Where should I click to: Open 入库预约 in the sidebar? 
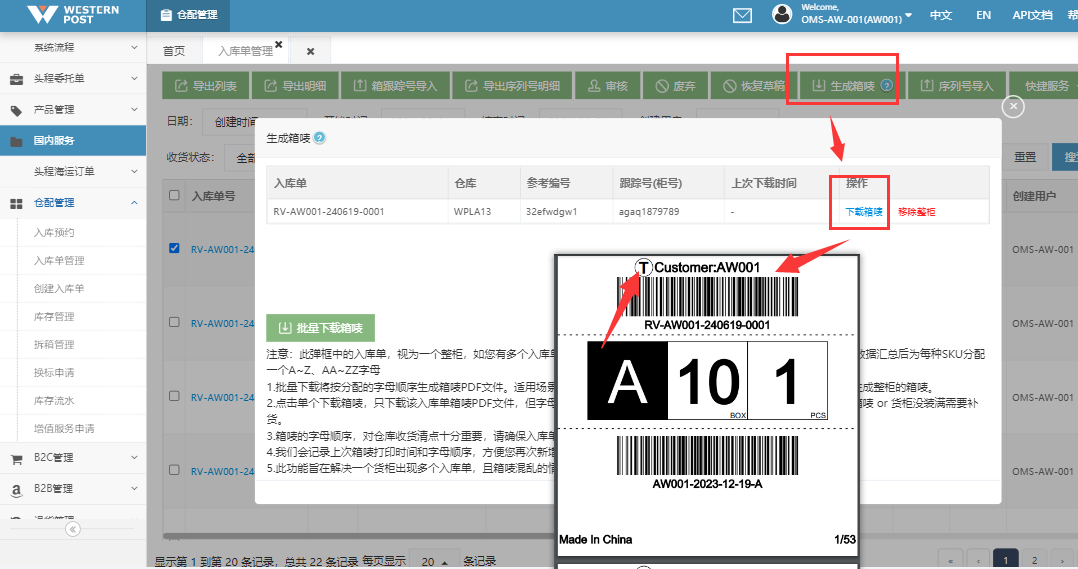tap(54, 232)
